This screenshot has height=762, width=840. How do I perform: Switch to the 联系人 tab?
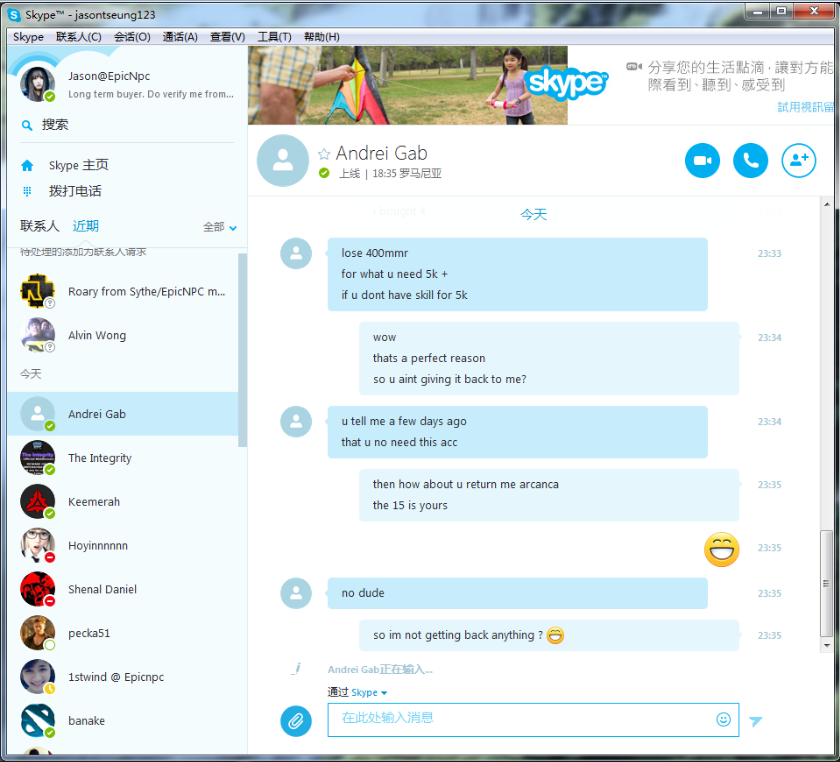[x=40, y=226]
